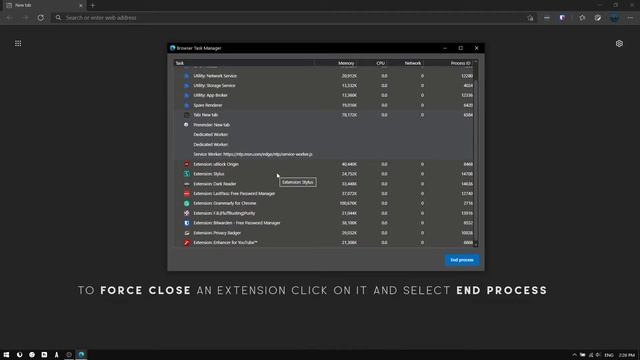This screenshot has height=360, width=640.
Task: Select the Extension: uBlock Origin row icon
Action: point(187,164)
